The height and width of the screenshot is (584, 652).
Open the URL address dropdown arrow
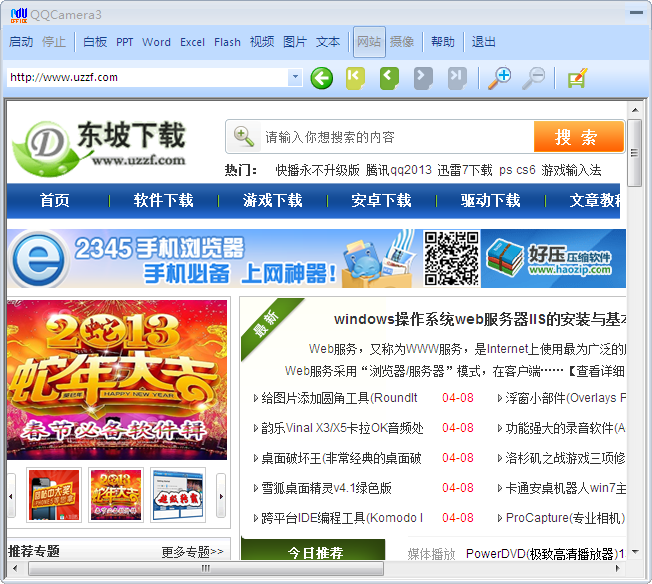[x=295, y=77]
